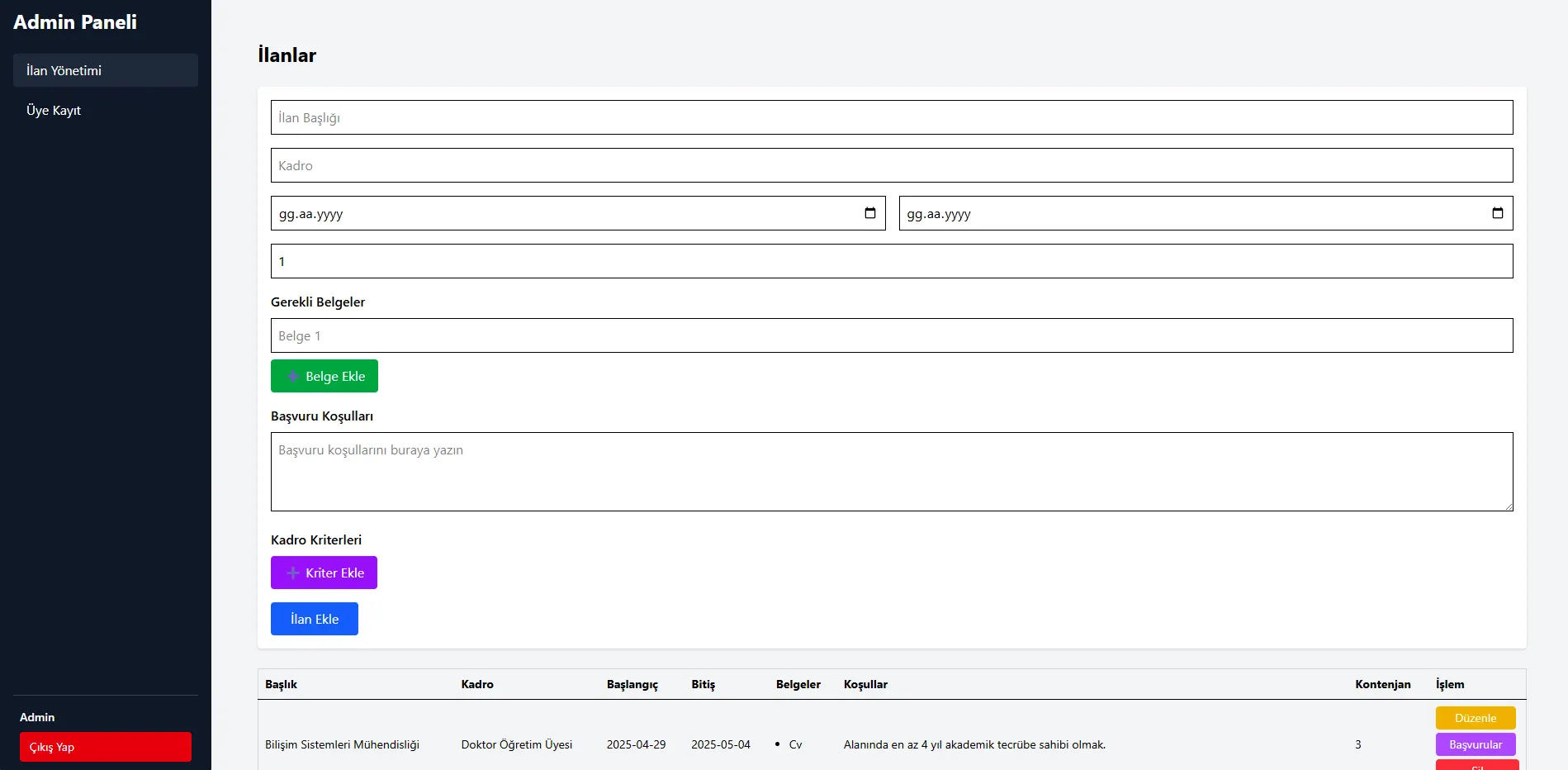Click the Başlangıç column header
This screenshot has height=770, width=1568.
(632, 685)
